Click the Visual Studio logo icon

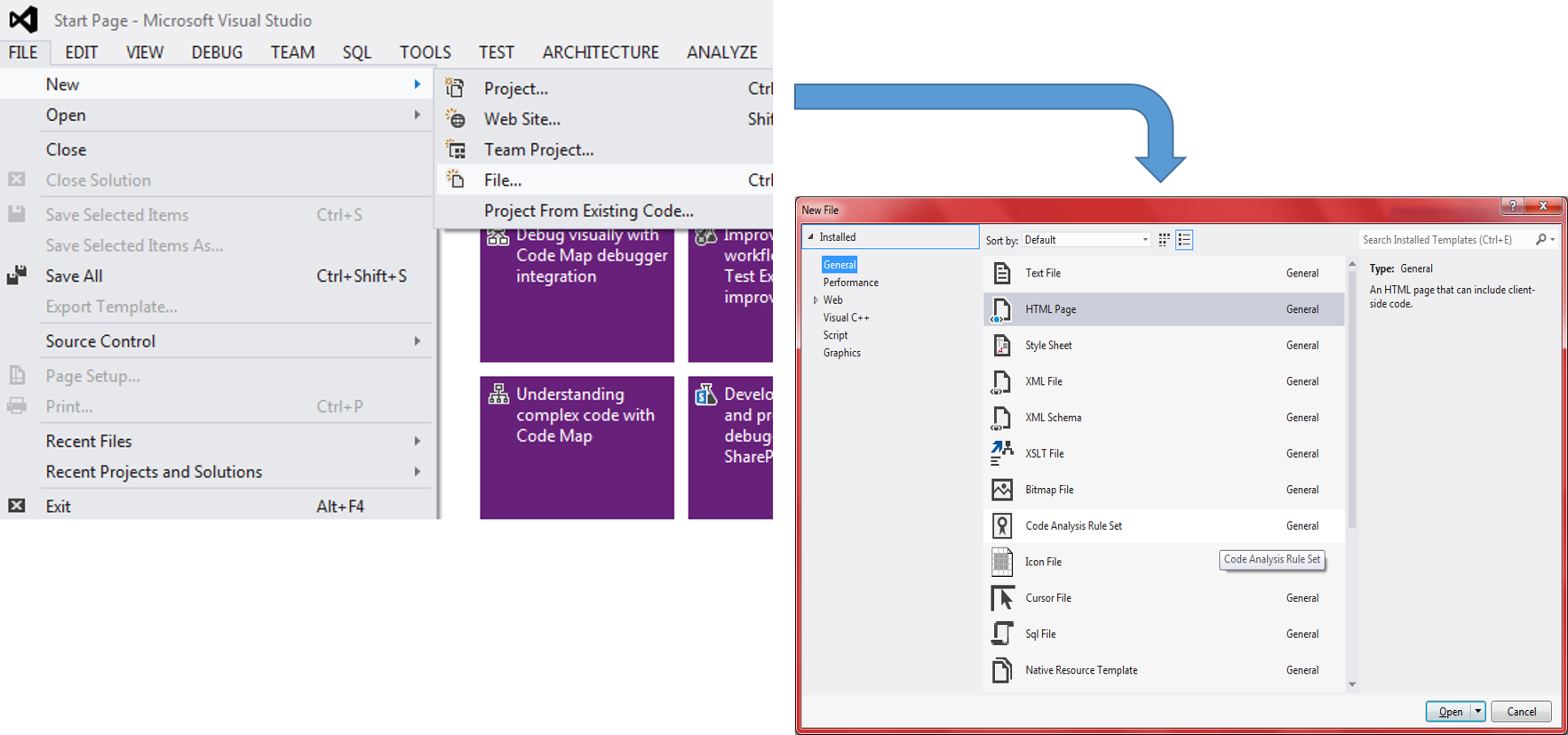coord(23,19)
